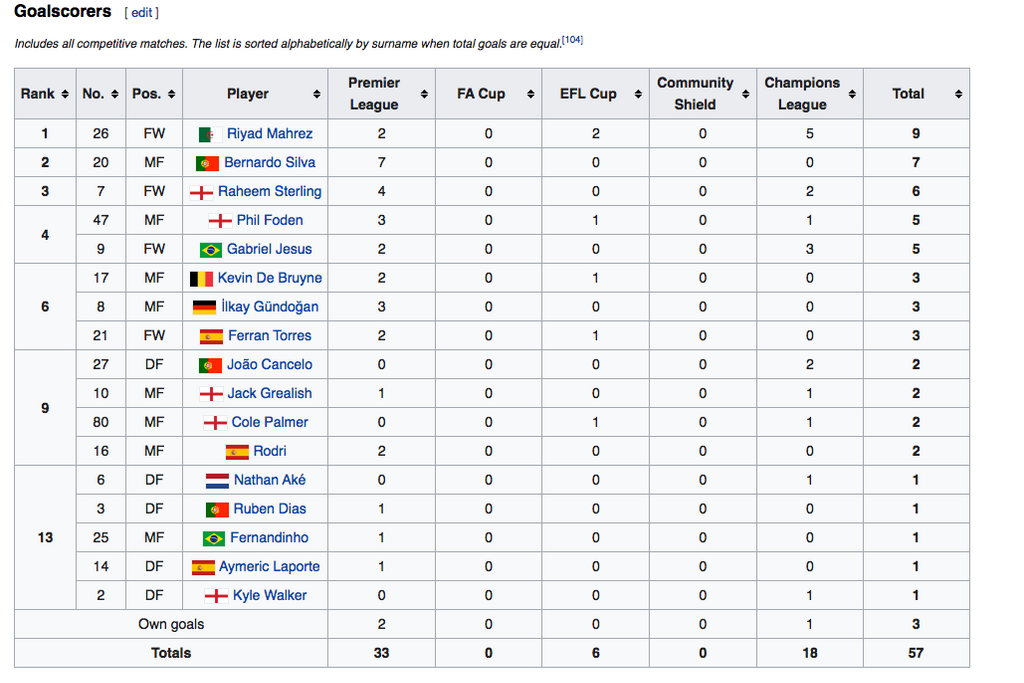Open İlkay Gündoğan player page

tap(270, 306)
